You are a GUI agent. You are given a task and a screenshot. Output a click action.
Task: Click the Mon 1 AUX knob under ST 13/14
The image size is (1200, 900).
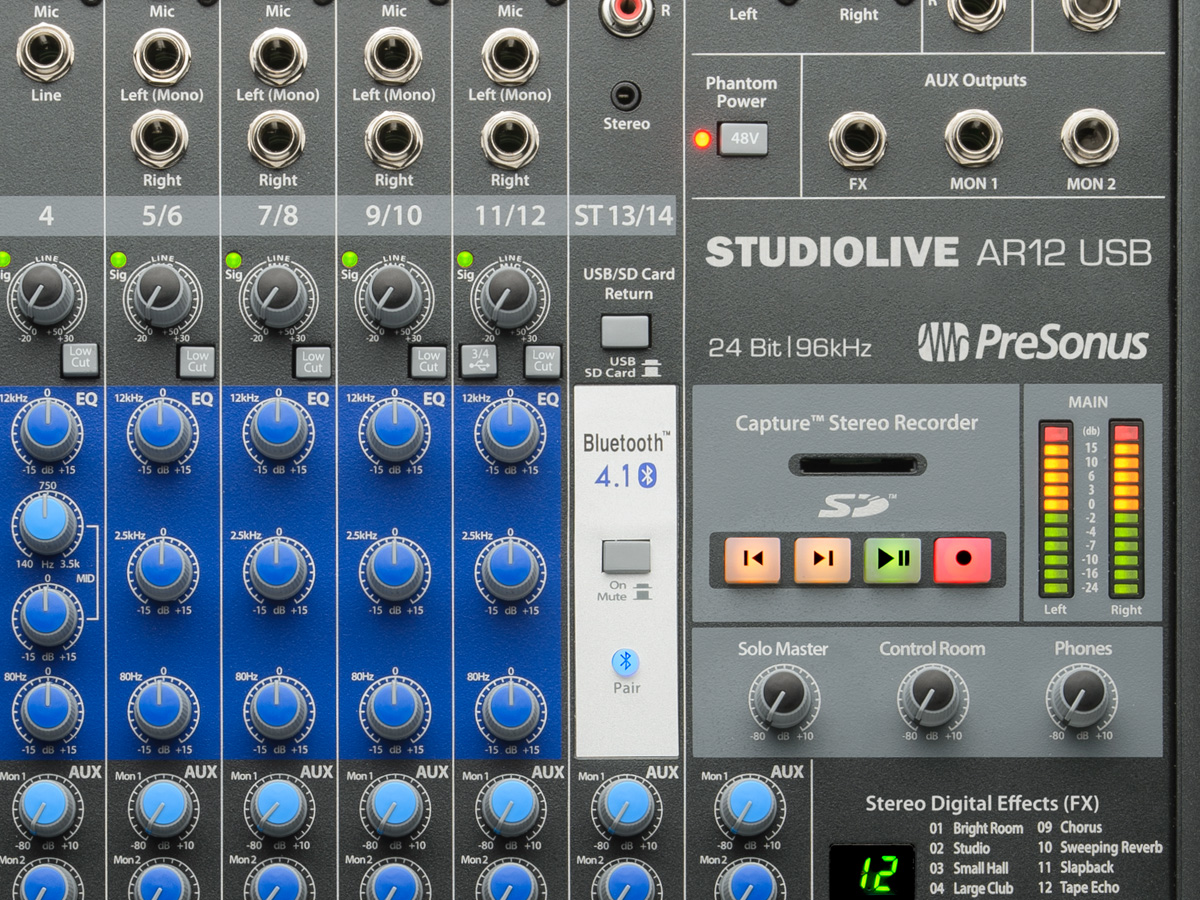click(x=626, y=806)
